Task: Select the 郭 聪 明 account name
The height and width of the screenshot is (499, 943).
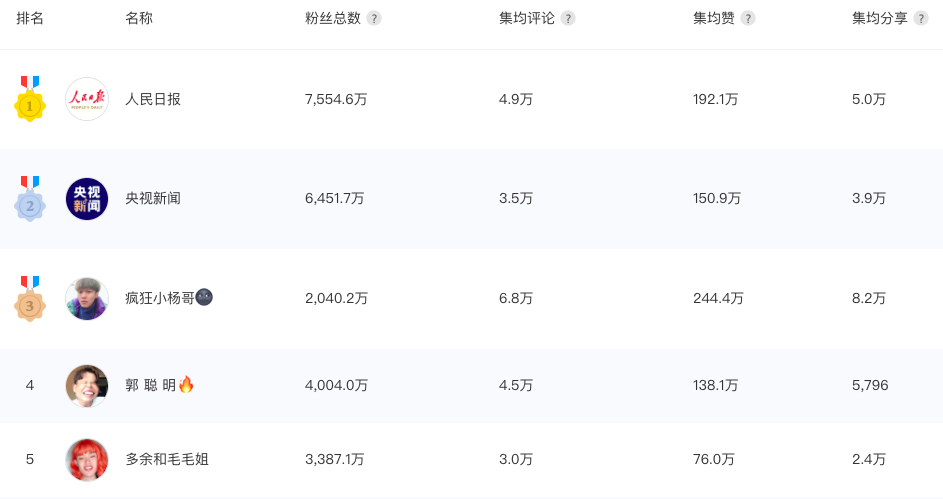Action: click(151, 385)
